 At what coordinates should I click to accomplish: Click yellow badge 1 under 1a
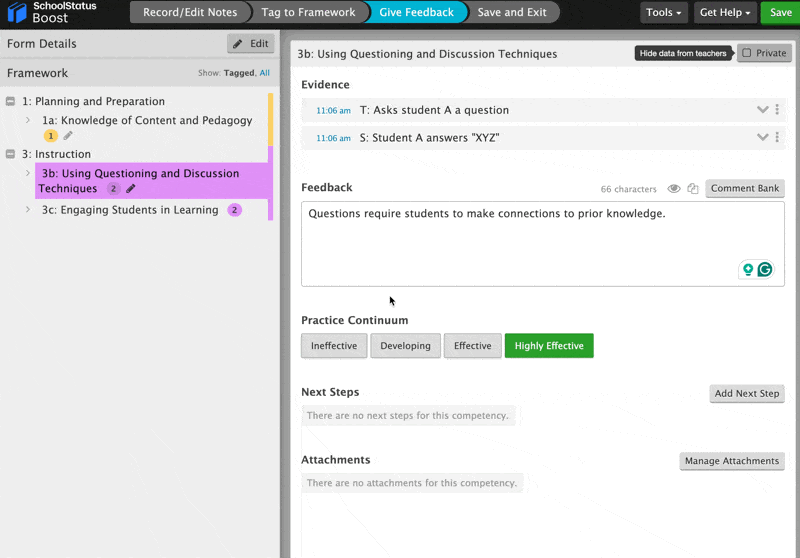[x=51, y=136]
